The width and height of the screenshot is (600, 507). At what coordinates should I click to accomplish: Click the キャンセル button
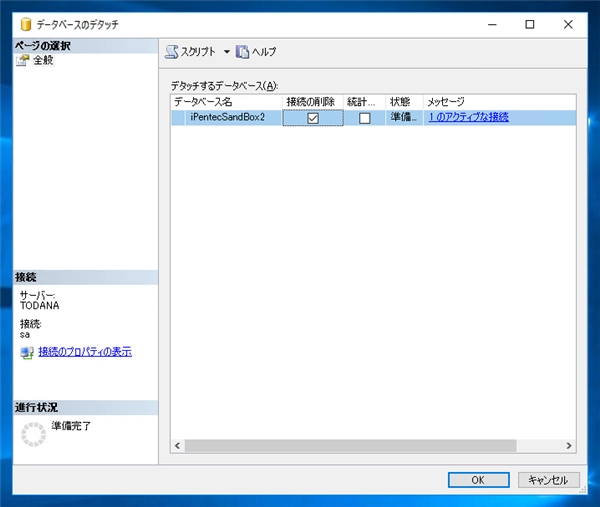[x=549, y=480]
